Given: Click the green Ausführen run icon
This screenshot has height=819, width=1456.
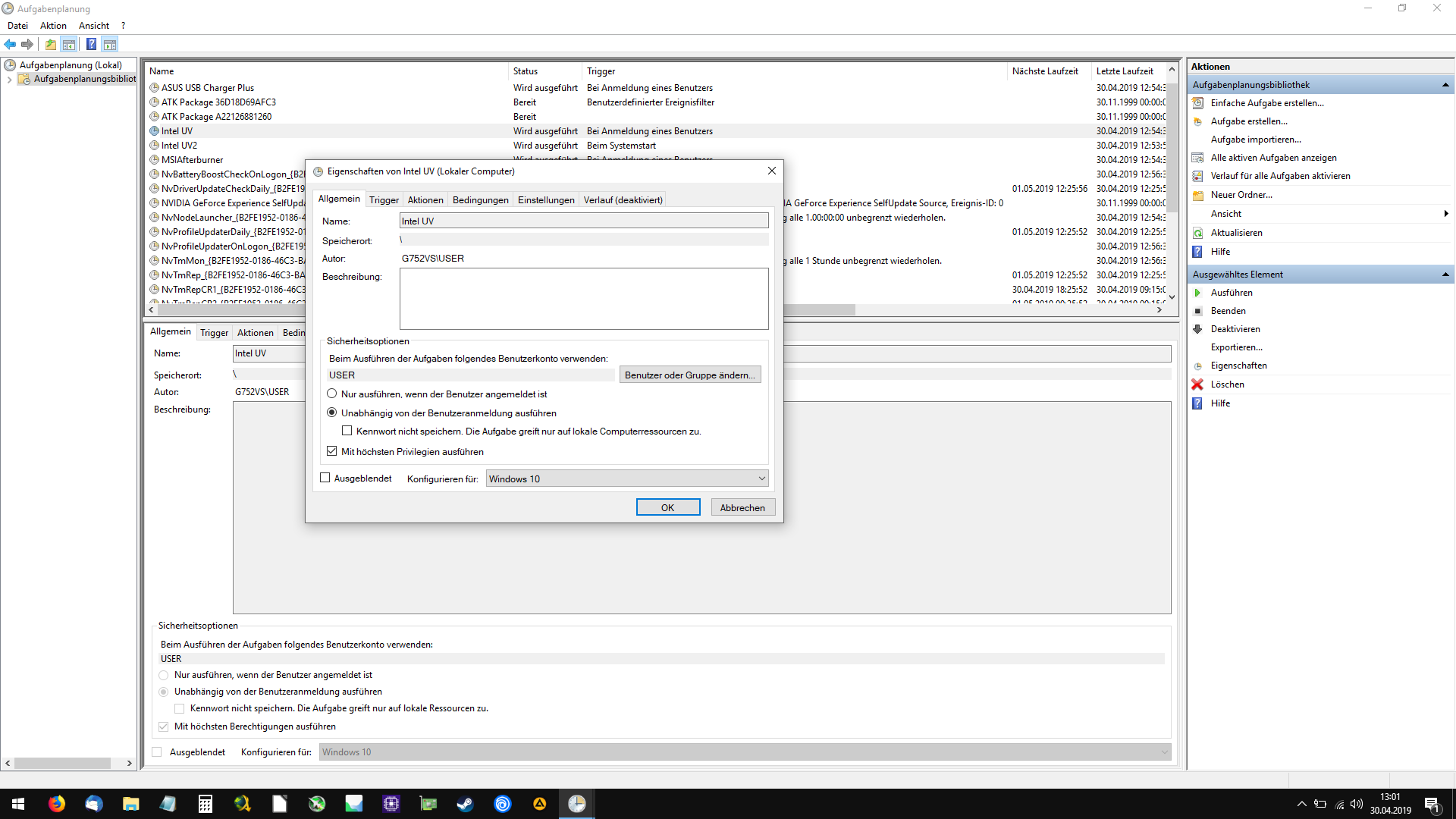Looking at the screenshot, I should (1197, 293).
